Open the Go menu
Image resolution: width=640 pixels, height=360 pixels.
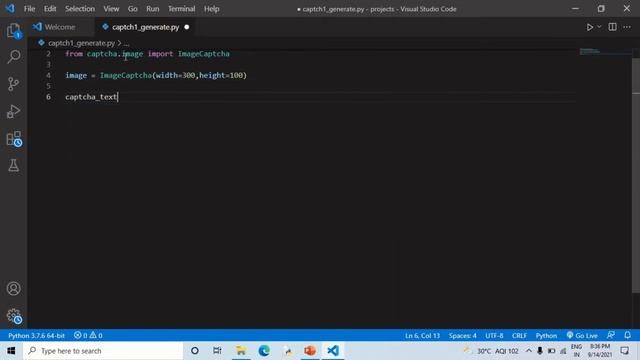(x=133, y=9)
